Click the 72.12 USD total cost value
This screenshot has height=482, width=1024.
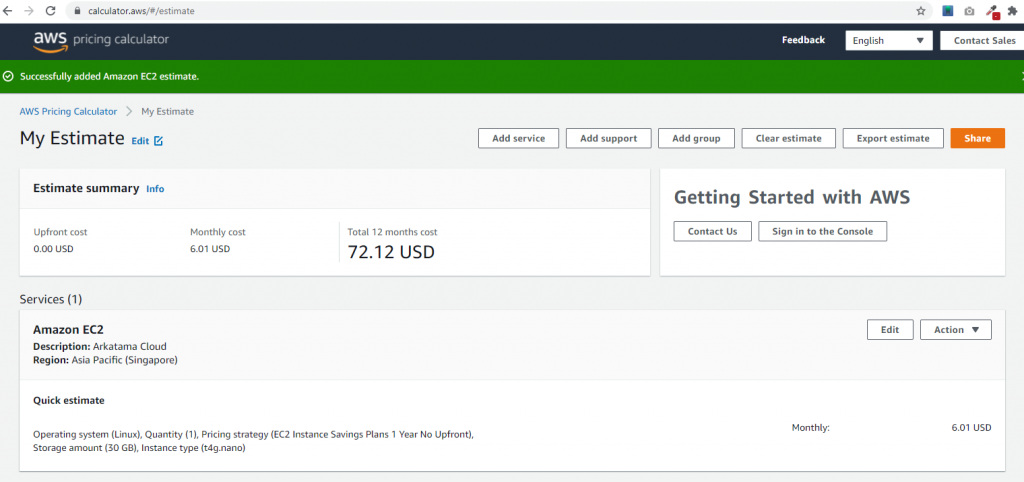(391, 252)
